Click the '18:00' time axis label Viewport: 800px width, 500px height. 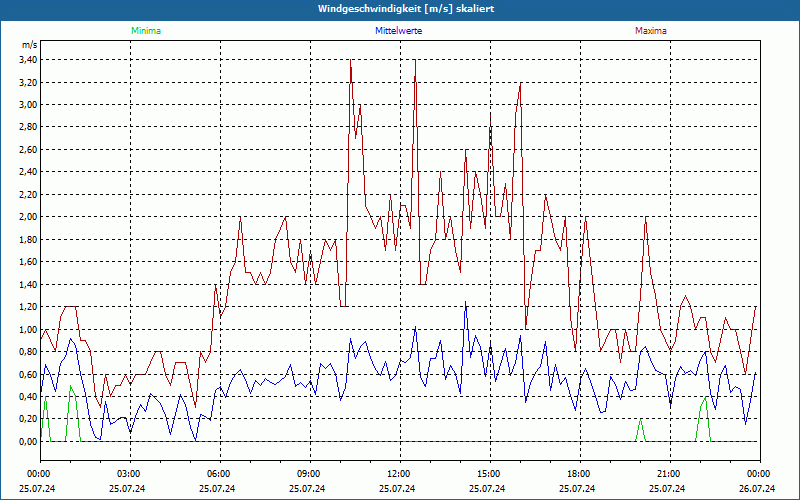click(x=580, y=474)
